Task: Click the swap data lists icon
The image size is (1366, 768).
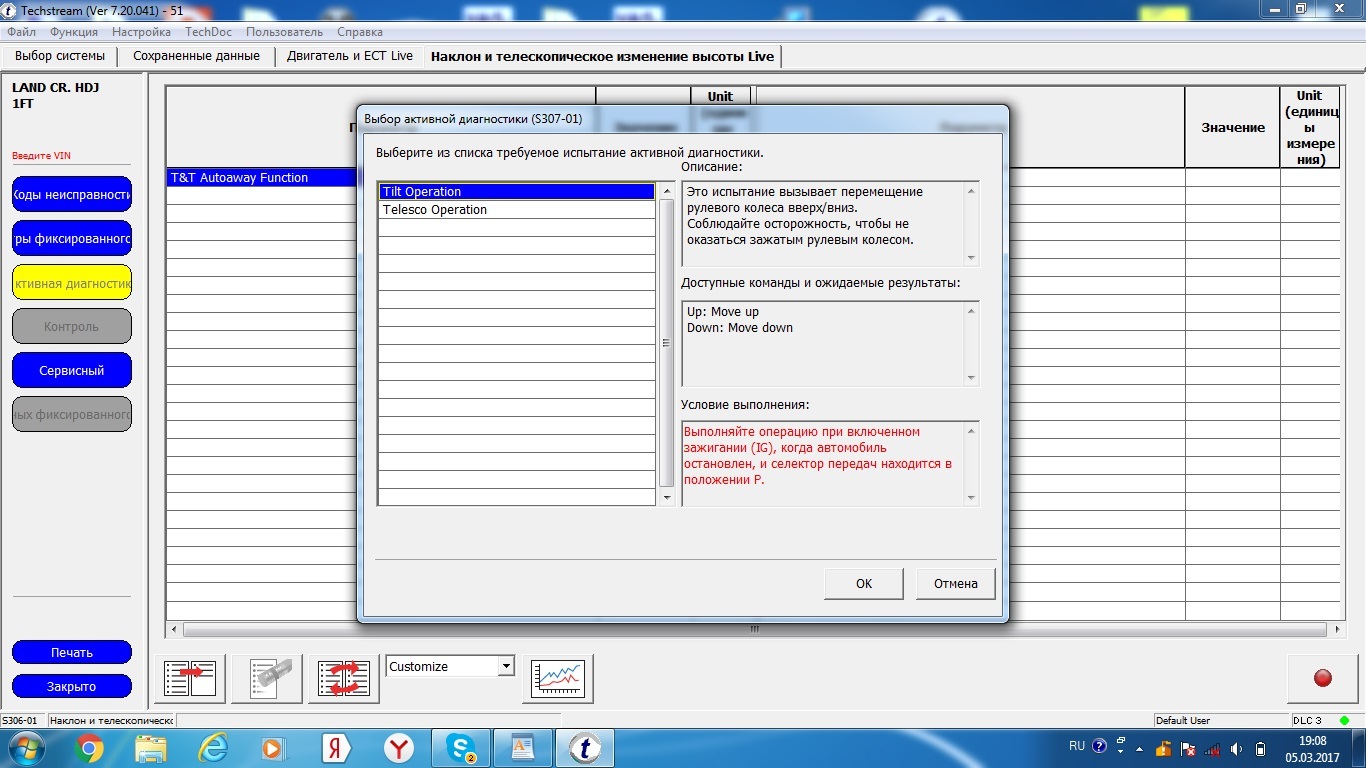Action: coord(343,679)
